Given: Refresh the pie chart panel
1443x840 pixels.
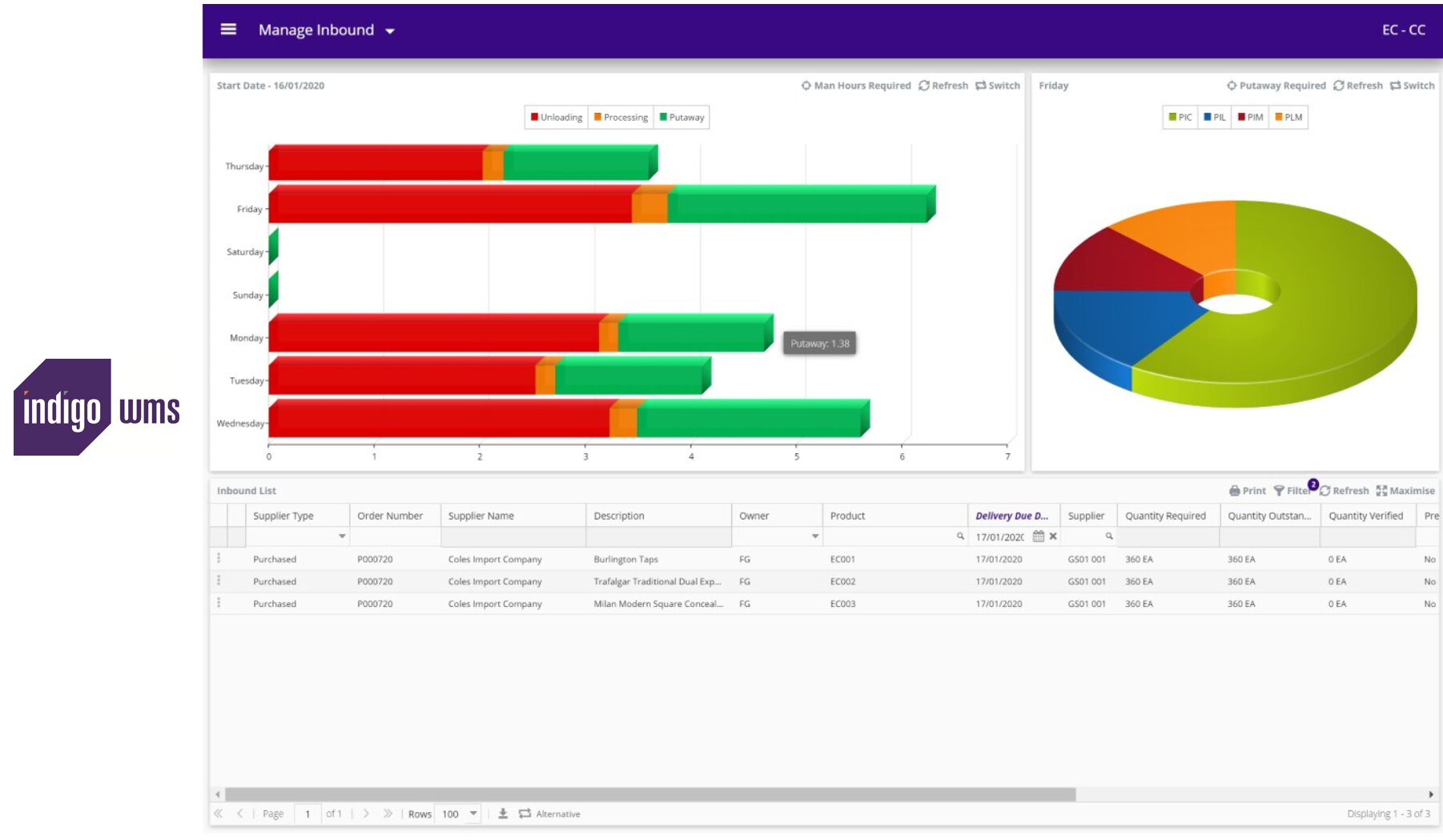Looking at the screenshot, I should point(1358,86).
